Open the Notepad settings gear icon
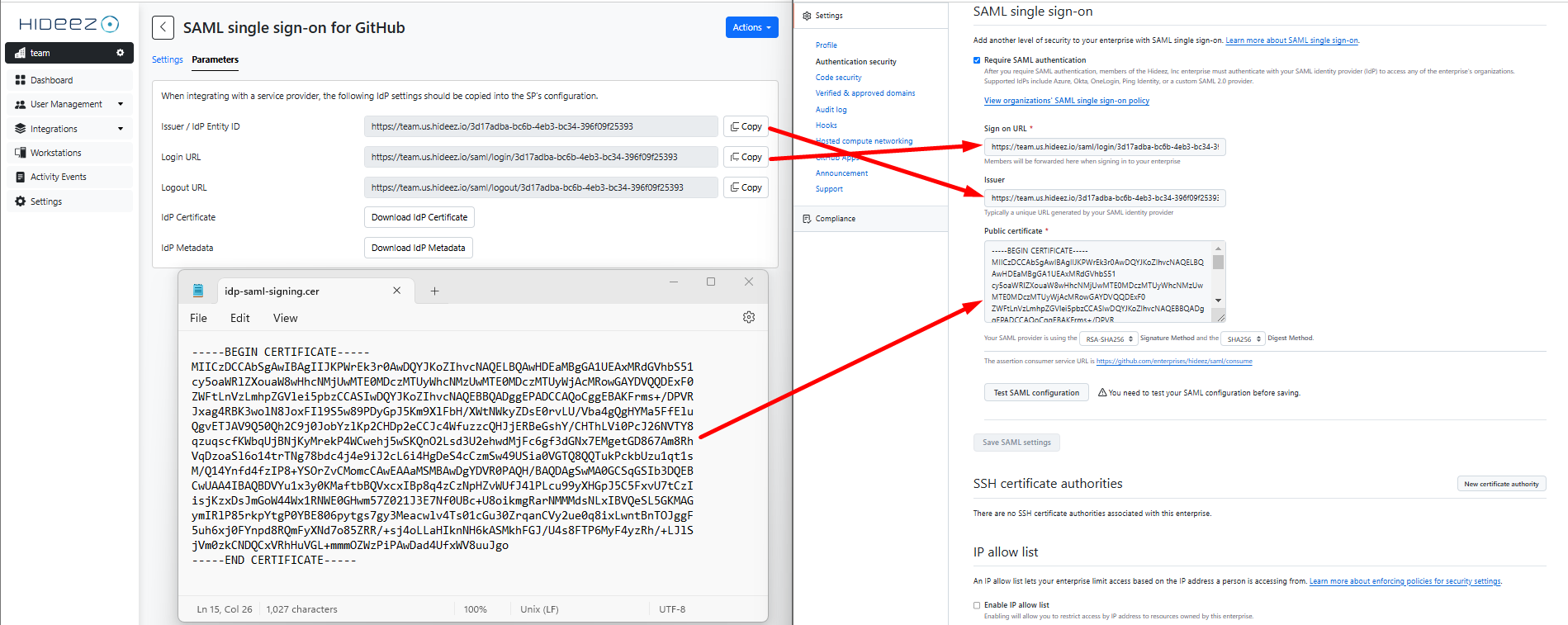 pos(748,318)
